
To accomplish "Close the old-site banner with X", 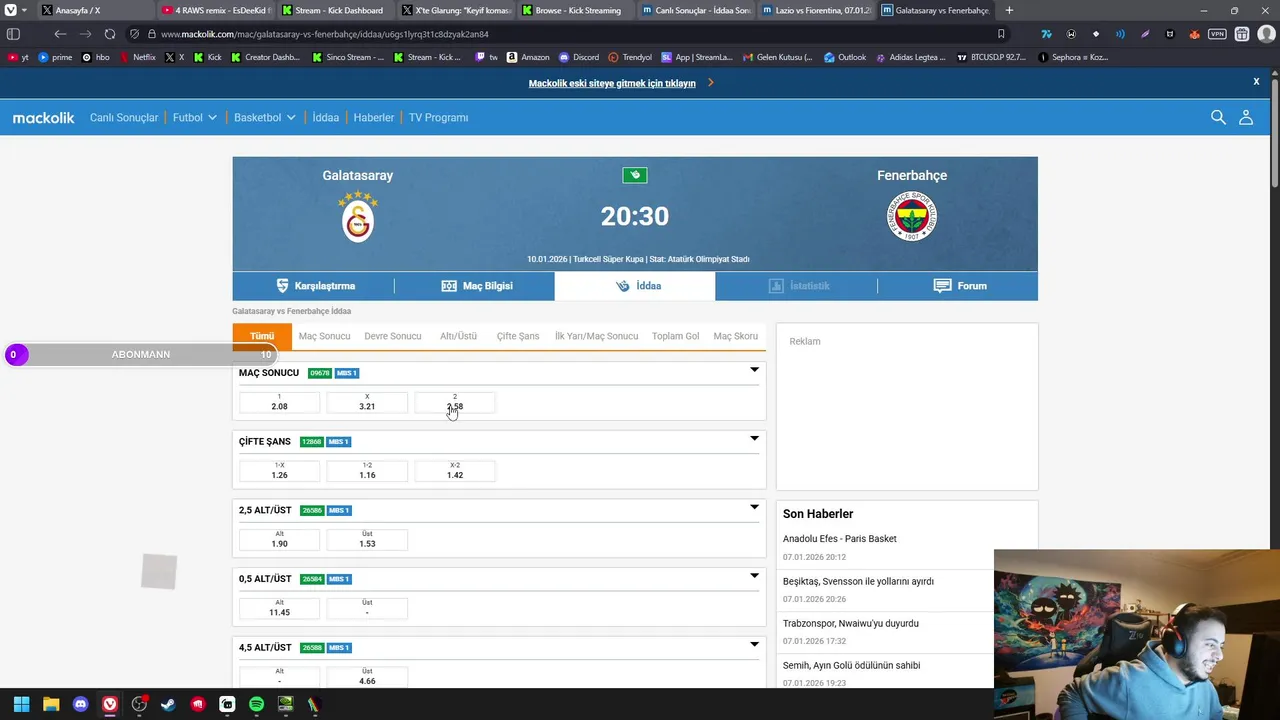I will point(1256,82).
